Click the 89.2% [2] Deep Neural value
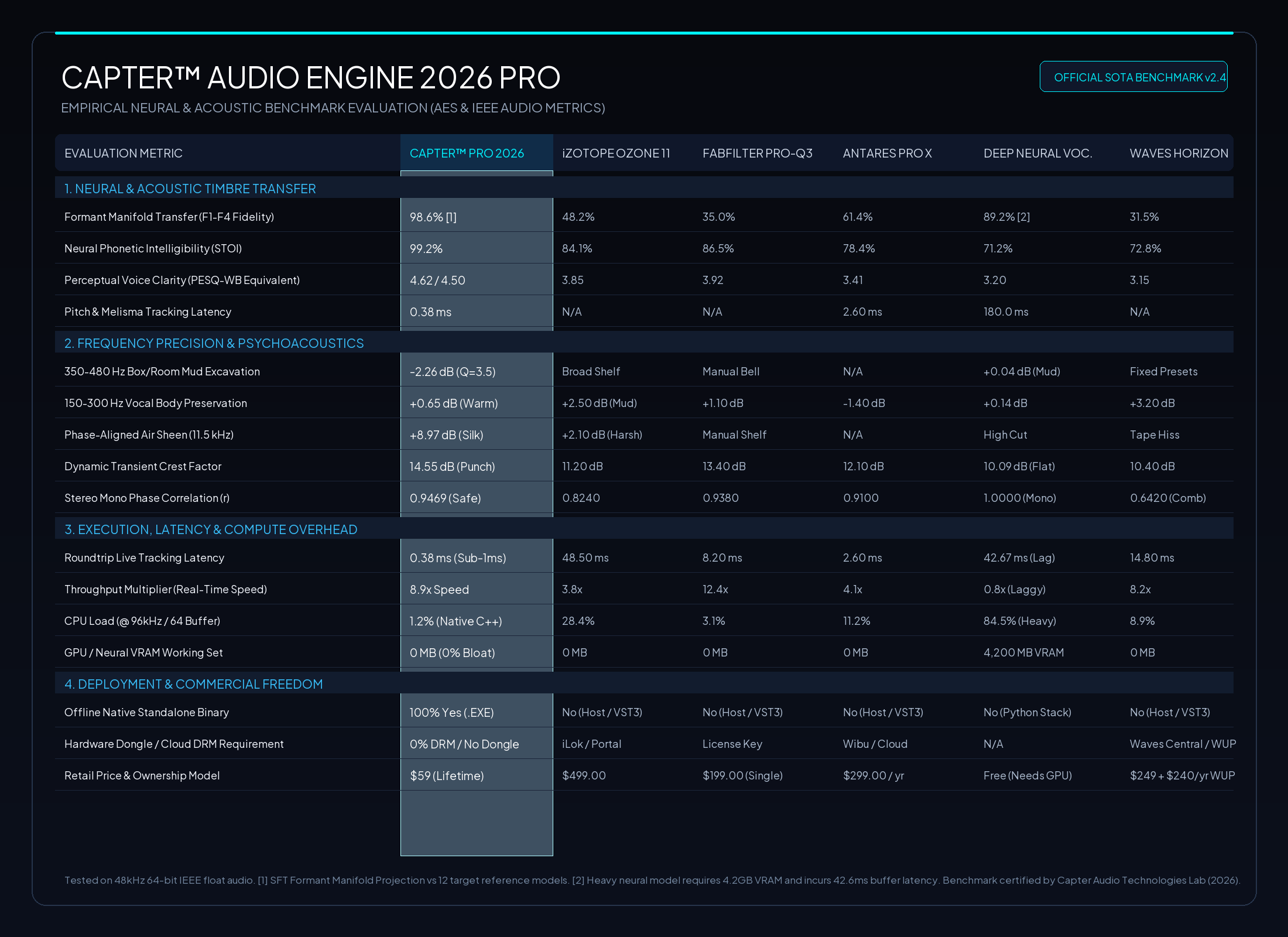The image size is (1288, 937). click(1006, 217)
